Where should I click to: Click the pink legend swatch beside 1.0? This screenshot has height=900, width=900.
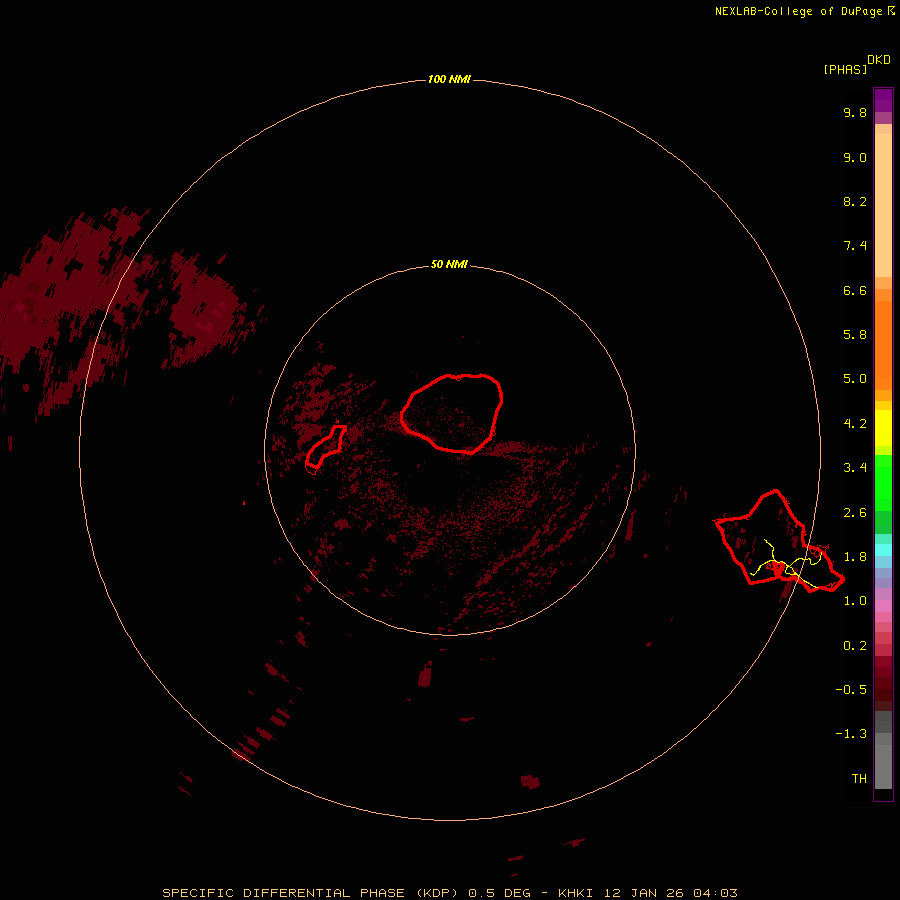click(x=883, y=605)
